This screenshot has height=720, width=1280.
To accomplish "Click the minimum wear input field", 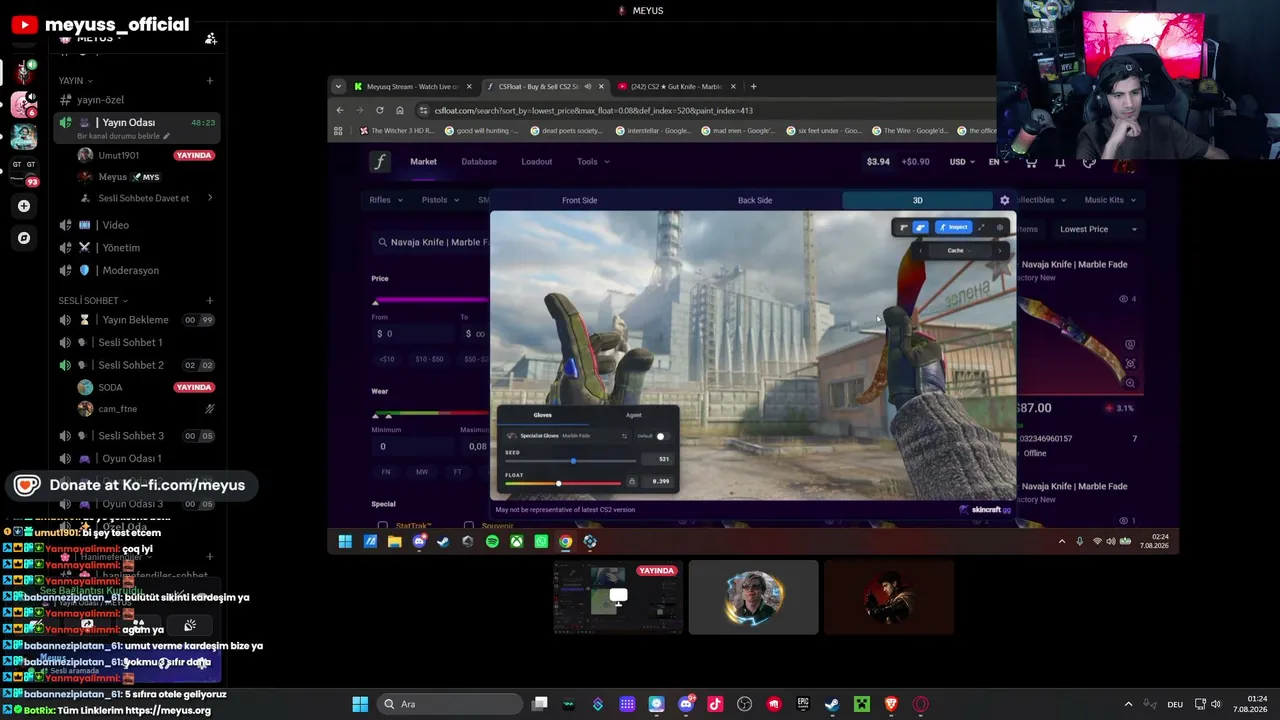I will [412, 446].
